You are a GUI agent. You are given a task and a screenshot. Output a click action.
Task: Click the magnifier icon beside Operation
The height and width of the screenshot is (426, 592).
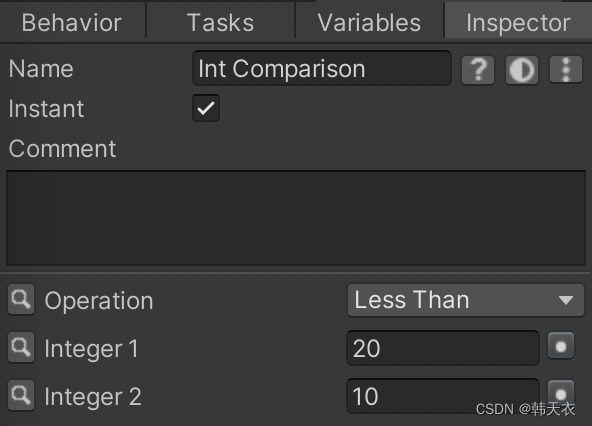[x=21, y=300]
